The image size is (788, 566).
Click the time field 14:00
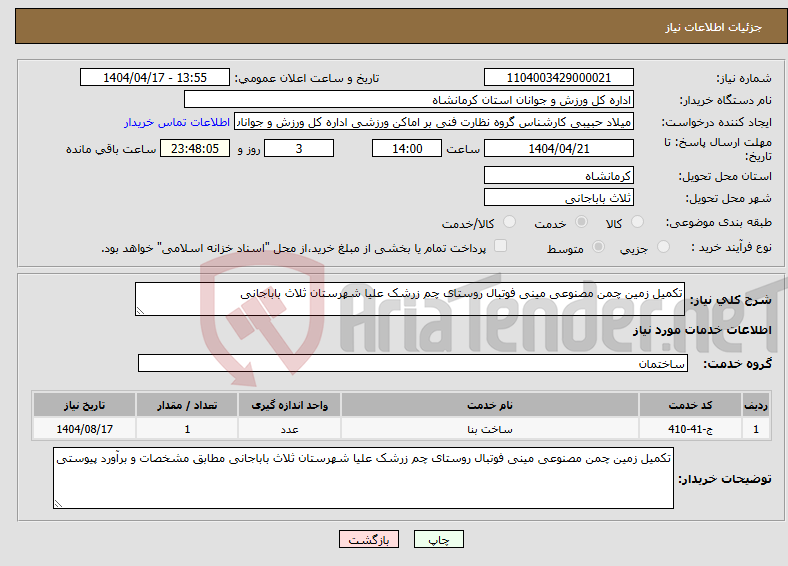[x=407, y=148]
